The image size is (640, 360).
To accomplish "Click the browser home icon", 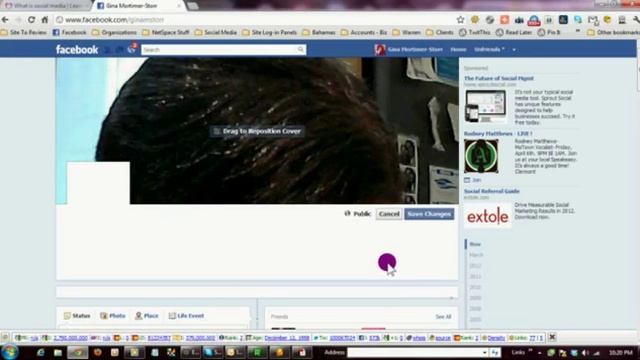I will pos(45,20).
